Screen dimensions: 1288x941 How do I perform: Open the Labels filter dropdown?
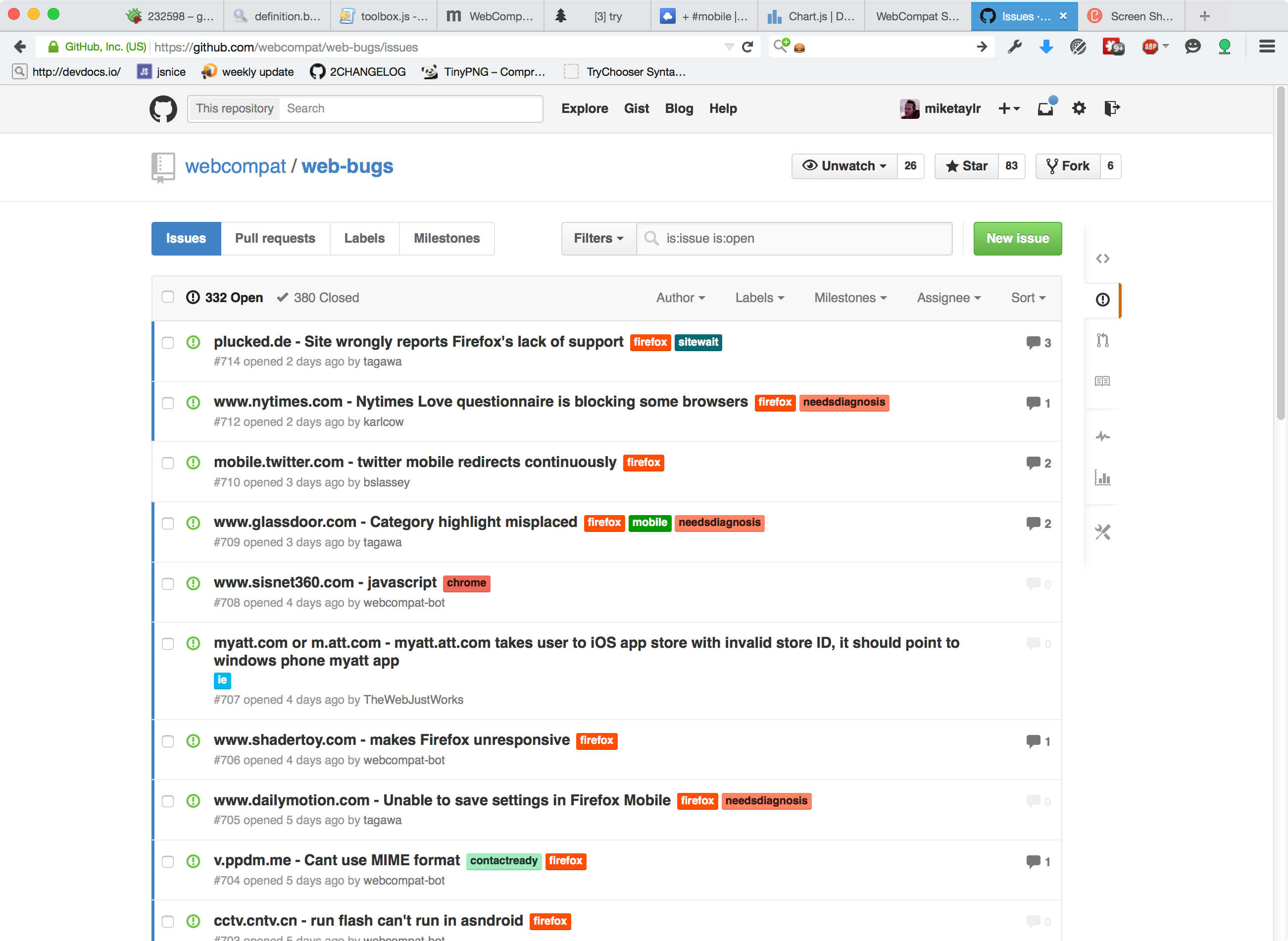[759, 297]
